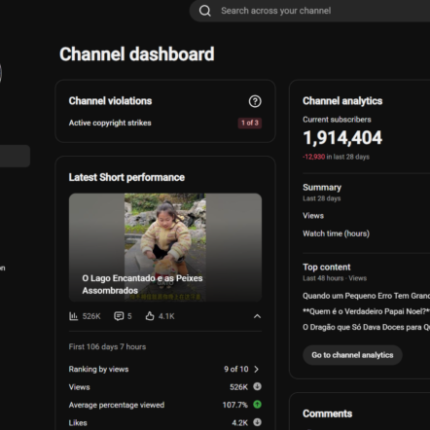This screenshot has height=430, width=430.
Task: Click the 'Ranking by views' label
Action: [x=99, y=369]
